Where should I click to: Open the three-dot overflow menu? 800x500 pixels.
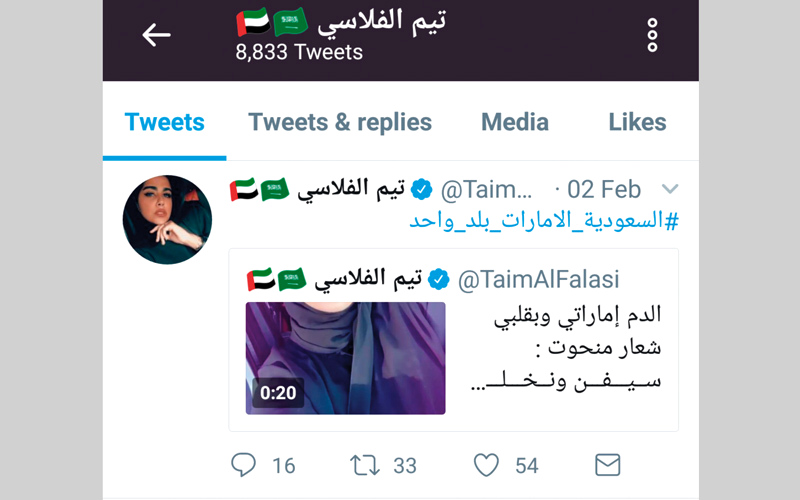coord(652,35)
